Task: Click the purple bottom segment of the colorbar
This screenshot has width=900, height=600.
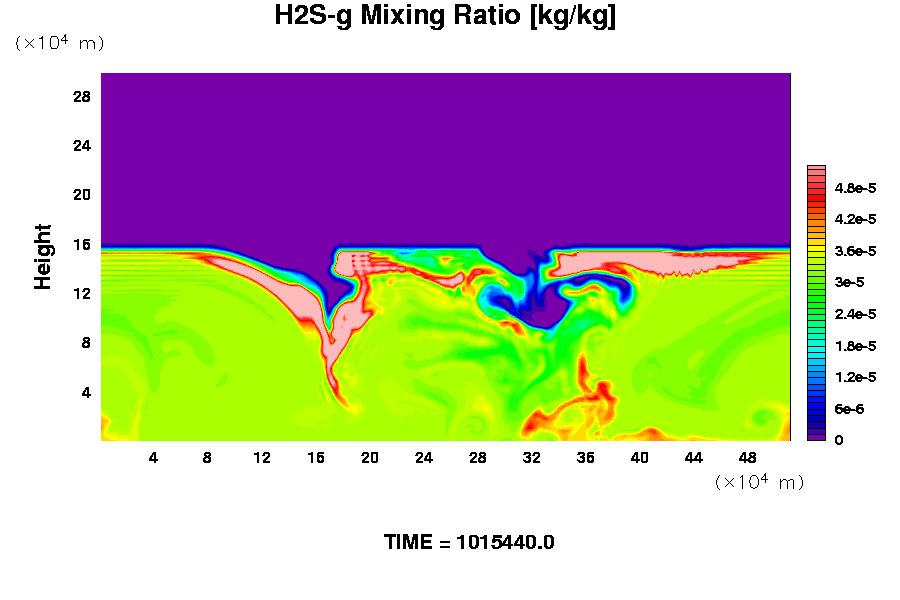Action: pyautogui.click(x=815, y=437)
